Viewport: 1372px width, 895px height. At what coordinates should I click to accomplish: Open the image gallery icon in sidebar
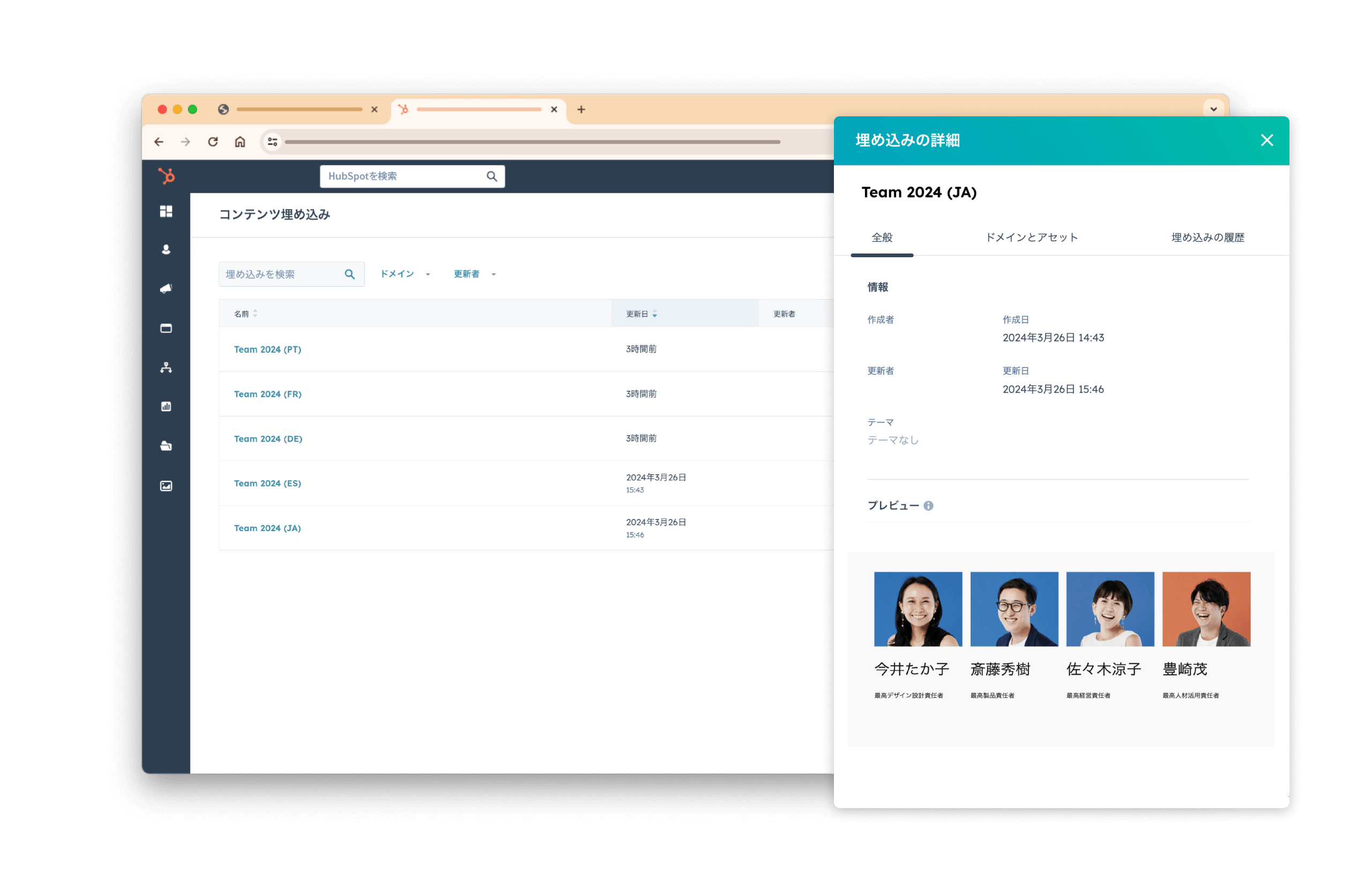click(x=166, y=487)
